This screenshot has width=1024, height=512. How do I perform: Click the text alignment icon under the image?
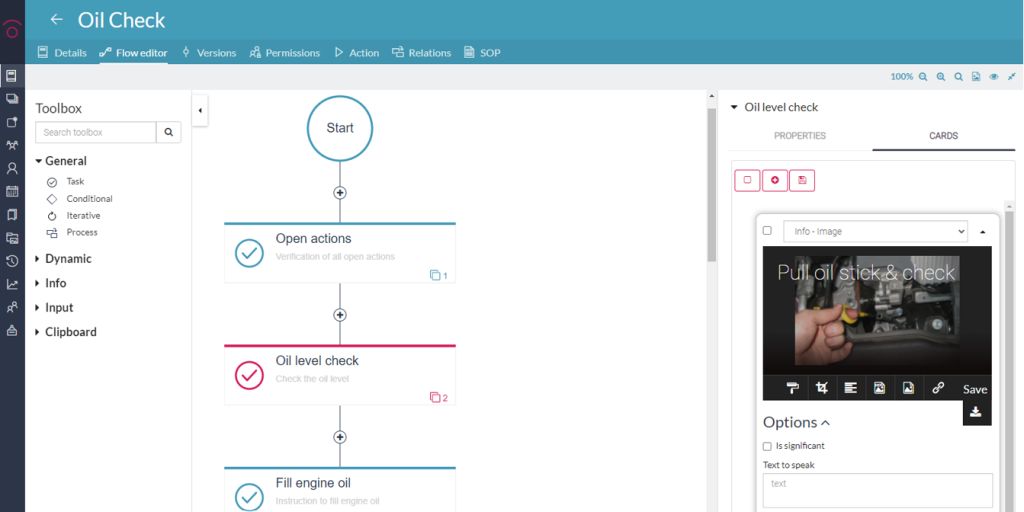click(x=850, y=388)
